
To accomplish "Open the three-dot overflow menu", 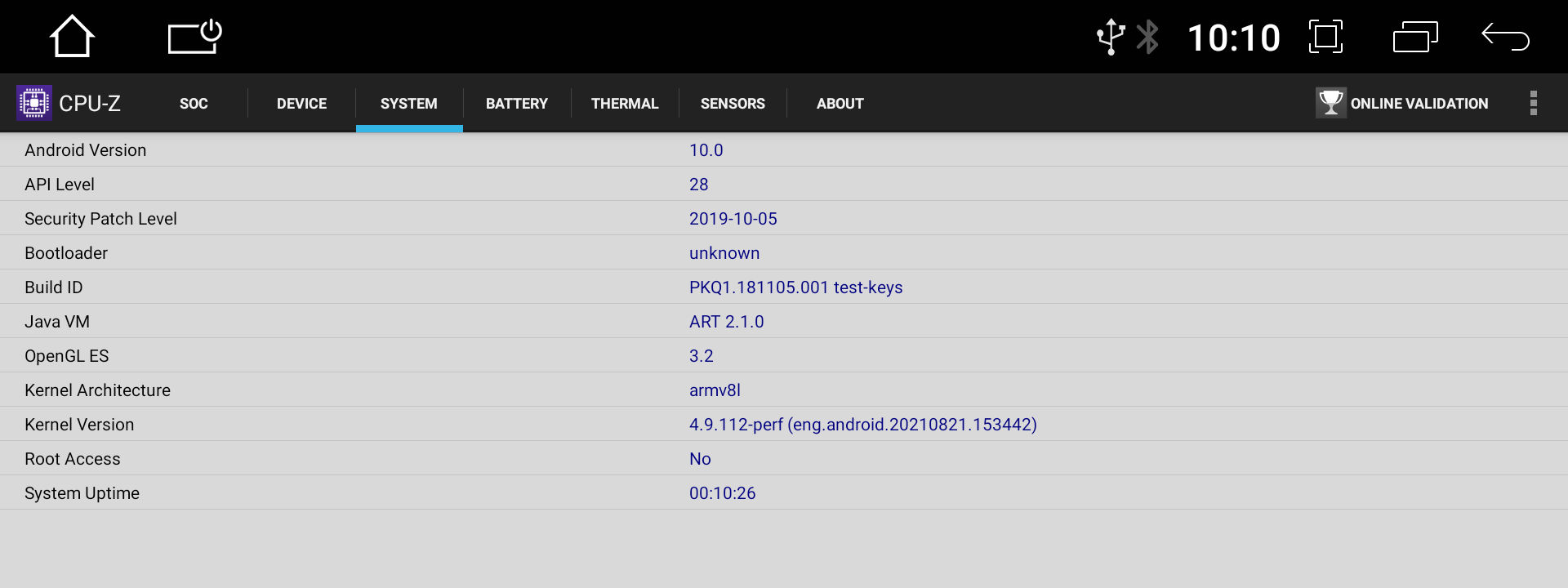I will click(x=1534, y=103).
